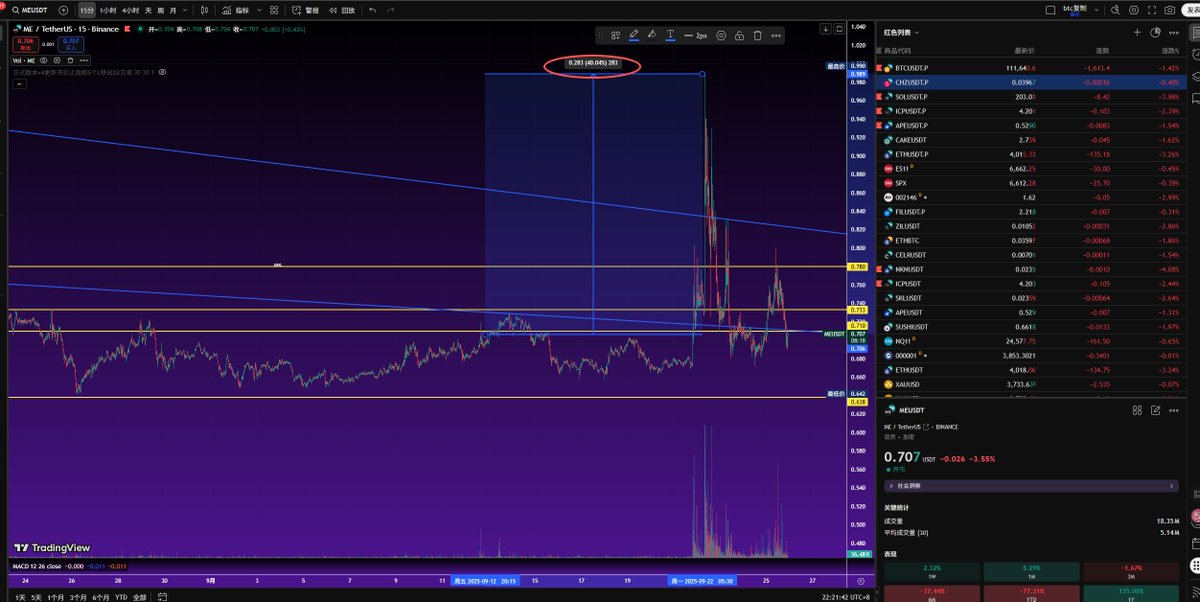Open symbol details grid icon
Image resolution: width=1200 pixels, height=602 pixels.
point(1137,410)
